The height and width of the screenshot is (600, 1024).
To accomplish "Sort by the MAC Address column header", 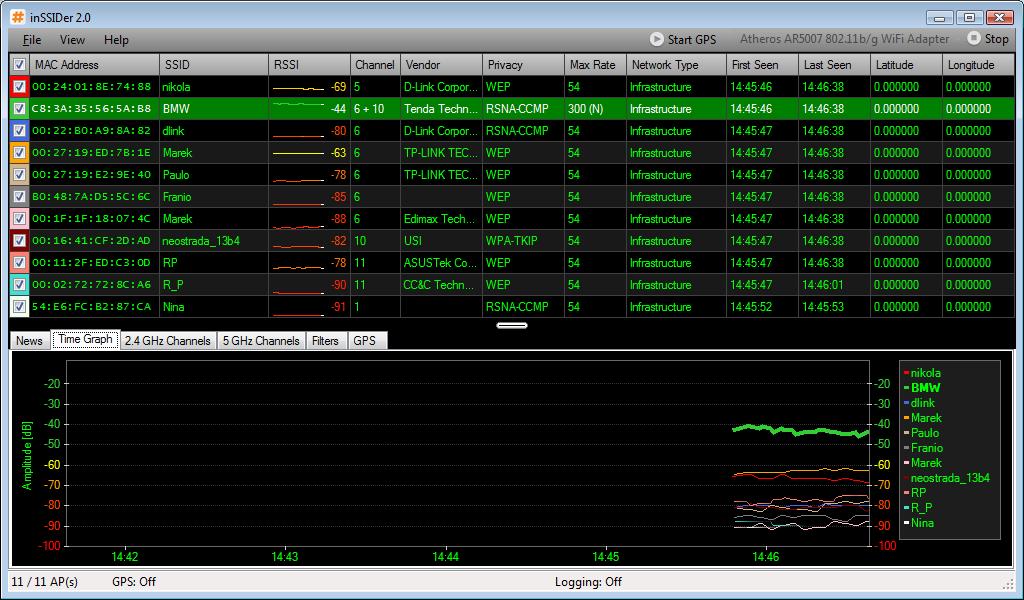I will pyautogui.click(x=95, y=65).
